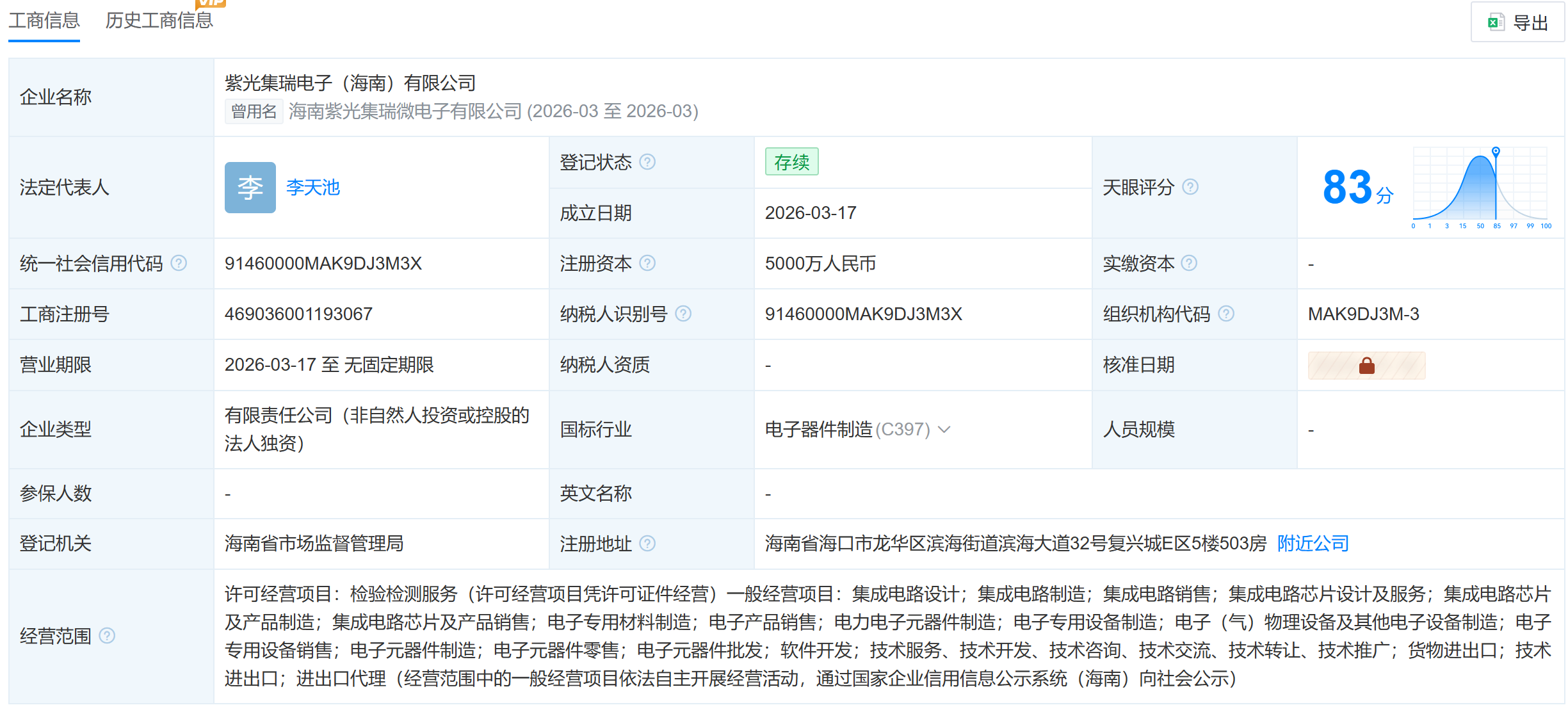Click the locked 核准日期 padlock icon
This screenshot has height=712, width=1568.
pos(1366,366)
